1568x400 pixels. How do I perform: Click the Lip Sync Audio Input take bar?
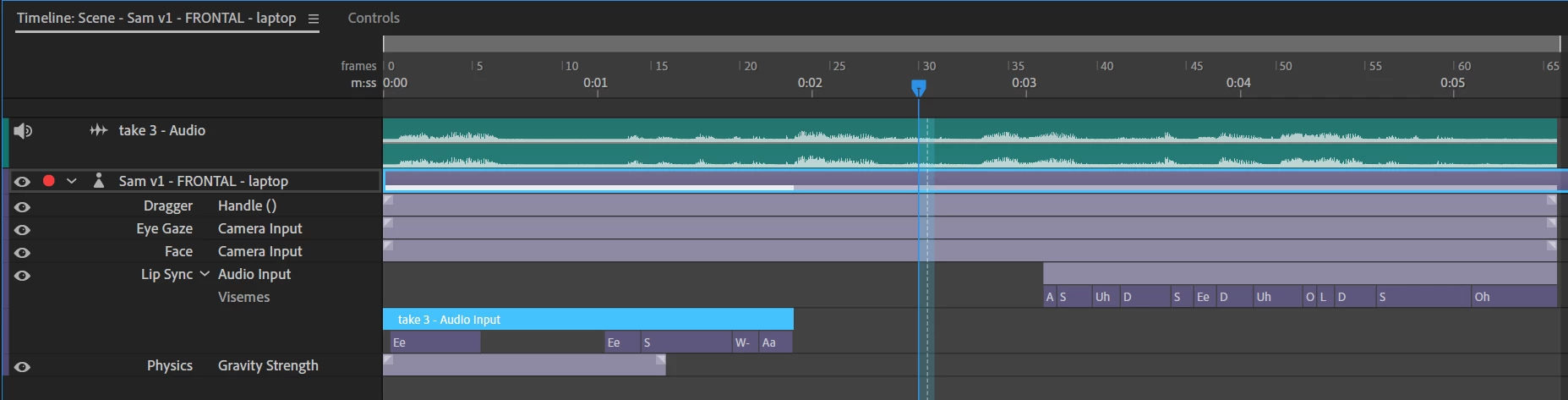(1300, 273)
